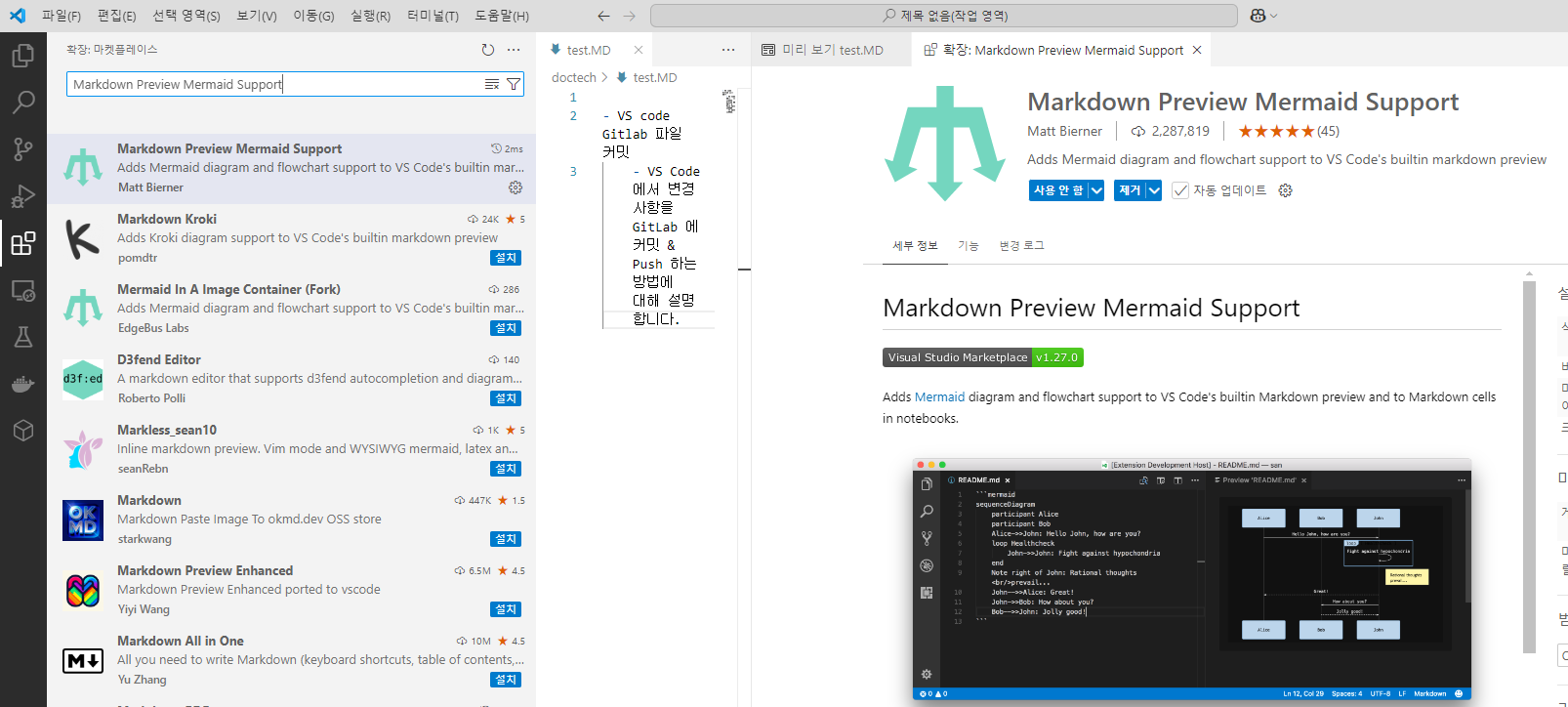Open the 보기(V) menu

pos(257,16)
